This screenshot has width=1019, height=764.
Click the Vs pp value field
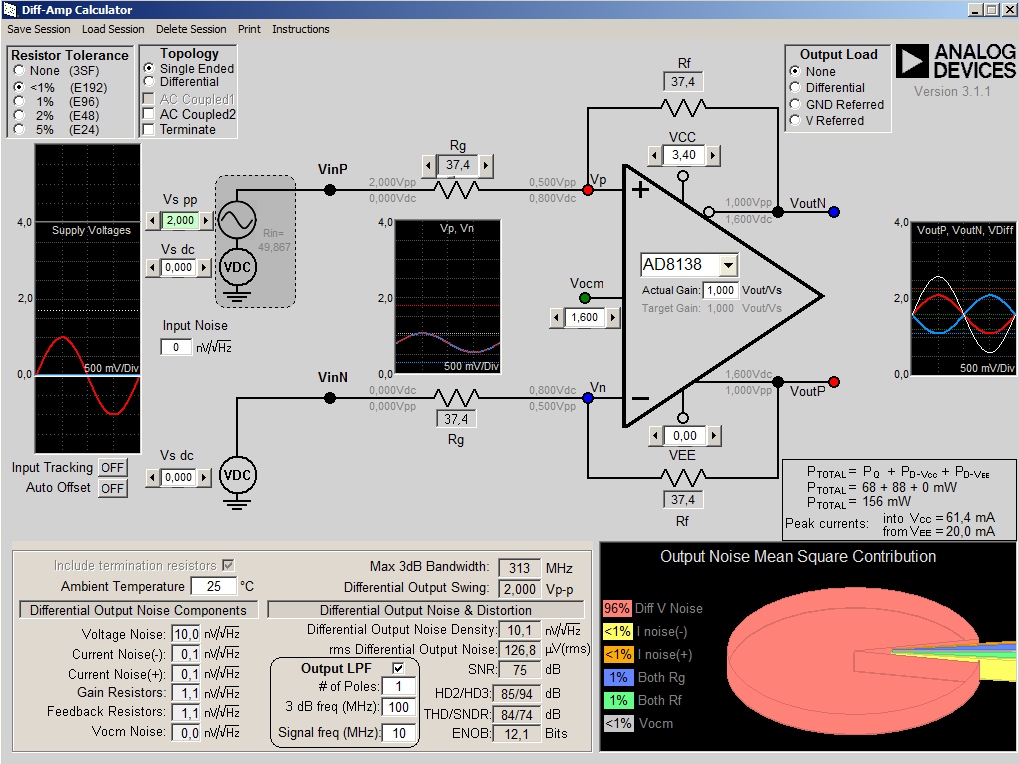click(x=180, y=220)
